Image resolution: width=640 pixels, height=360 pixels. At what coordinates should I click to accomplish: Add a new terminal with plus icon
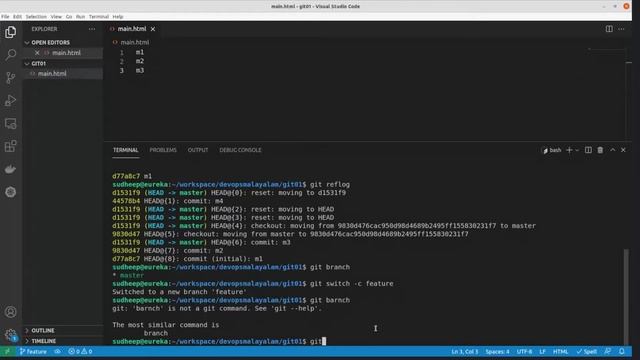569,150
